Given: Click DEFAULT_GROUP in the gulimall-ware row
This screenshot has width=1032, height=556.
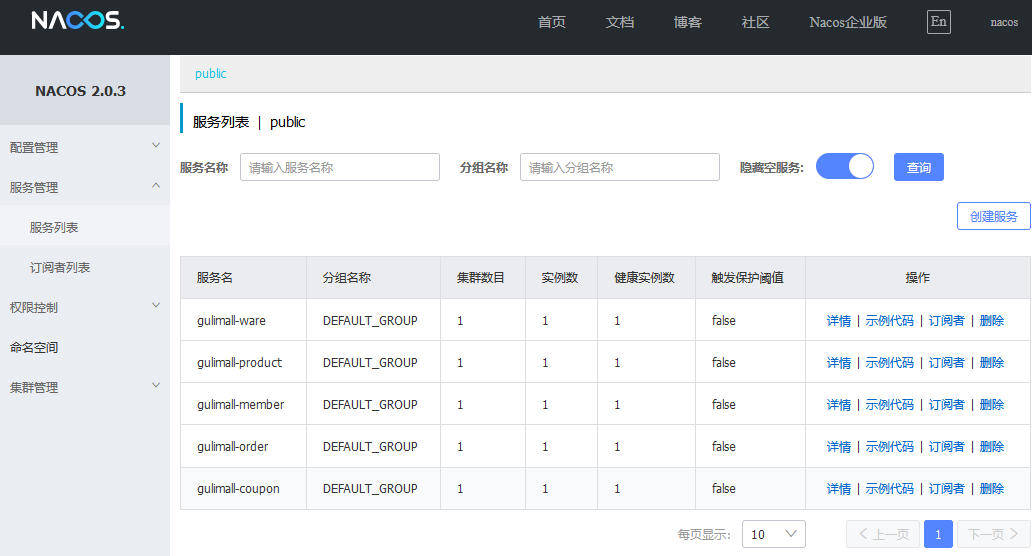Looking at the screenshot, I should (x=370, y=320).
